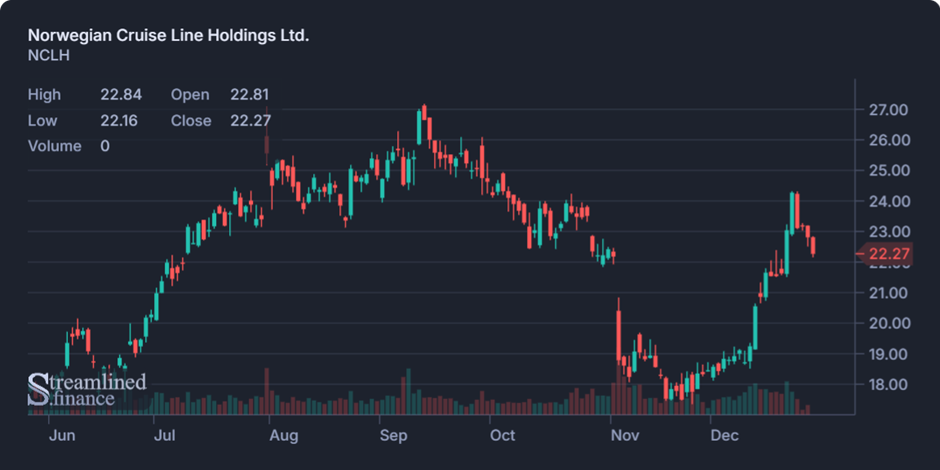Click the Low value 22.16
Viewport: 940px width, 470px height.
[x=119, y=120]
